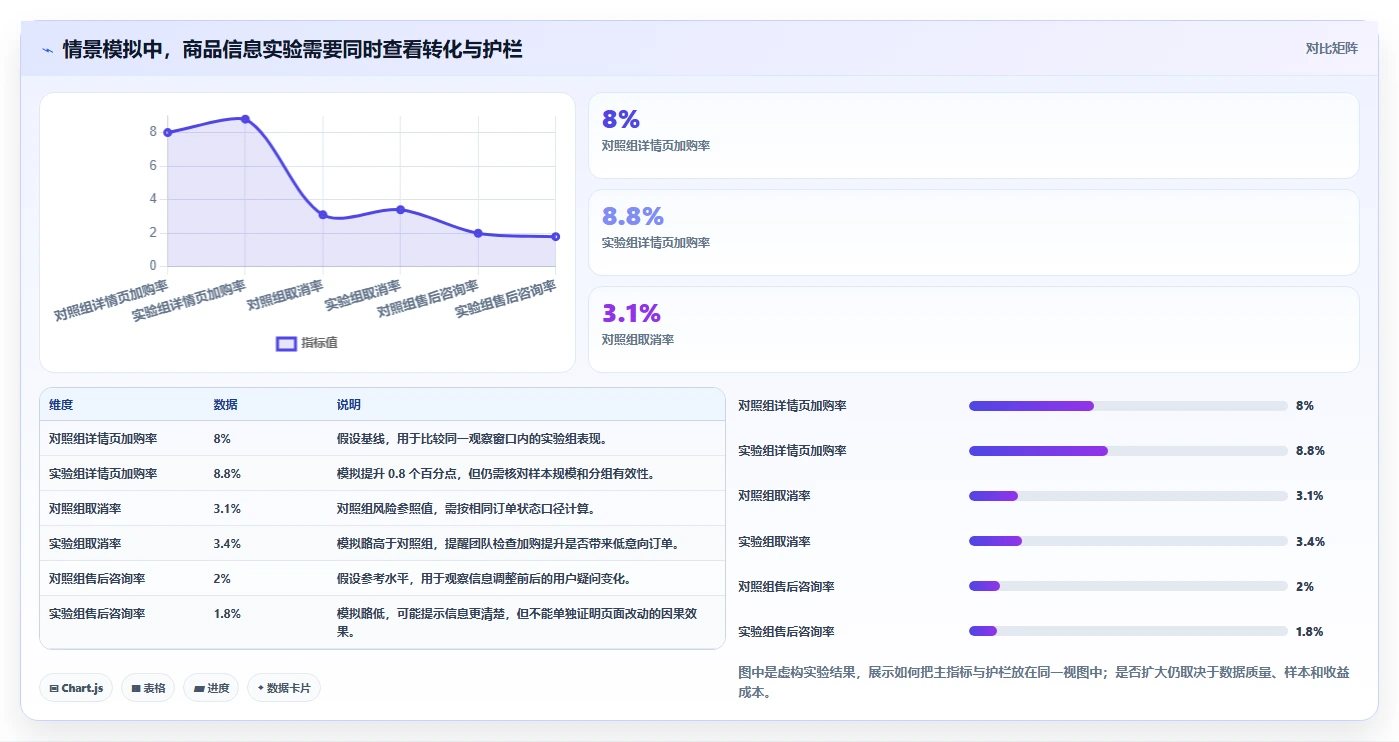Click the table cell 对照组售后咨询率 in the 维度 column
Screen dimensions: 1399x742
97,578
